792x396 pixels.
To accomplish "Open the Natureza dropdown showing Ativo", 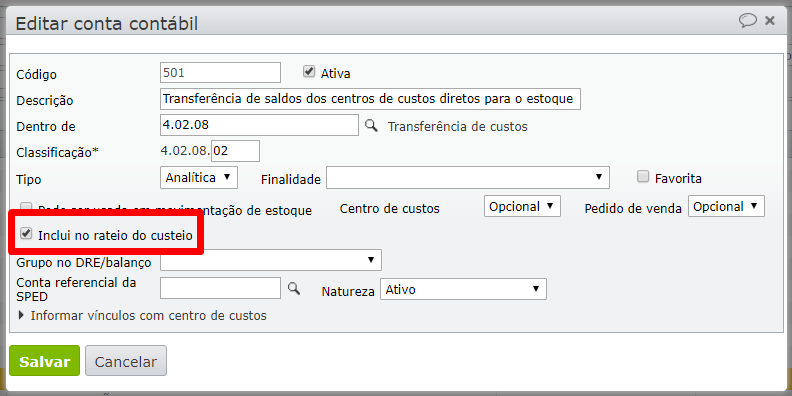I will [x=463, y=289].
